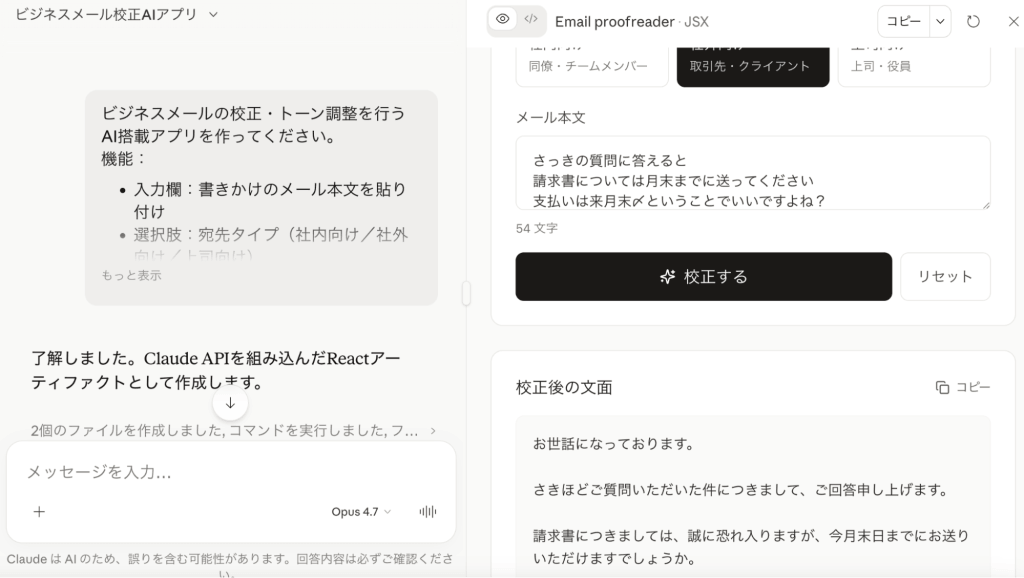Switch to the preview eye view

502,19
